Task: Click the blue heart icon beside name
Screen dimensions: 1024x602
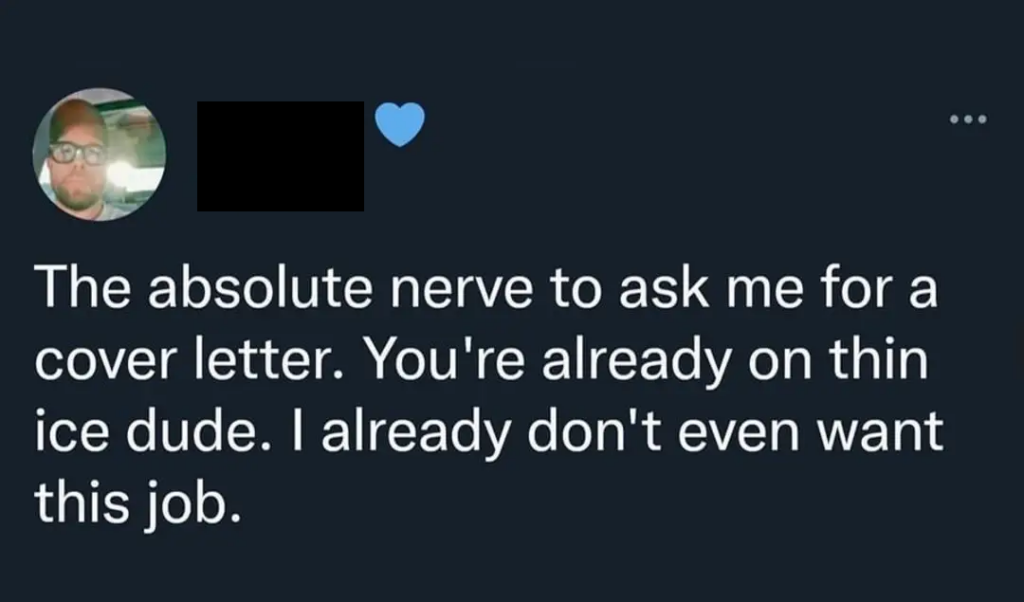Action: 400,124
